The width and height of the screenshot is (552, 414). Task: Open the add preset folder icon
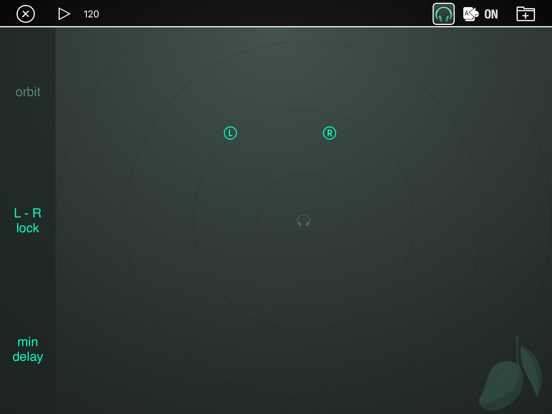tap(525, 14)
